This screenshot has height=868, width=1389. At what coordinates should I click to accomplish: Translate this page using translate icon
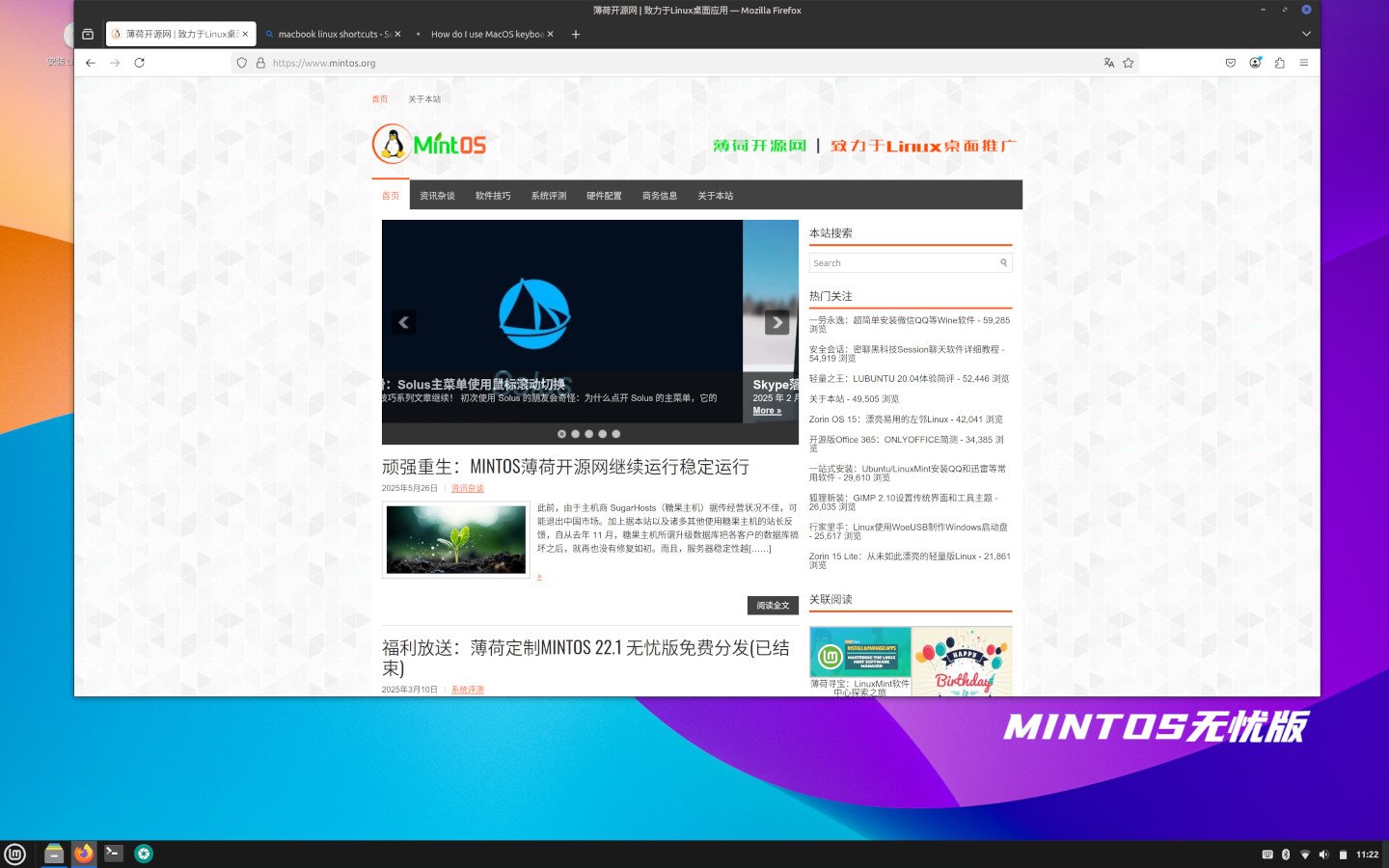click(1109, 63)
